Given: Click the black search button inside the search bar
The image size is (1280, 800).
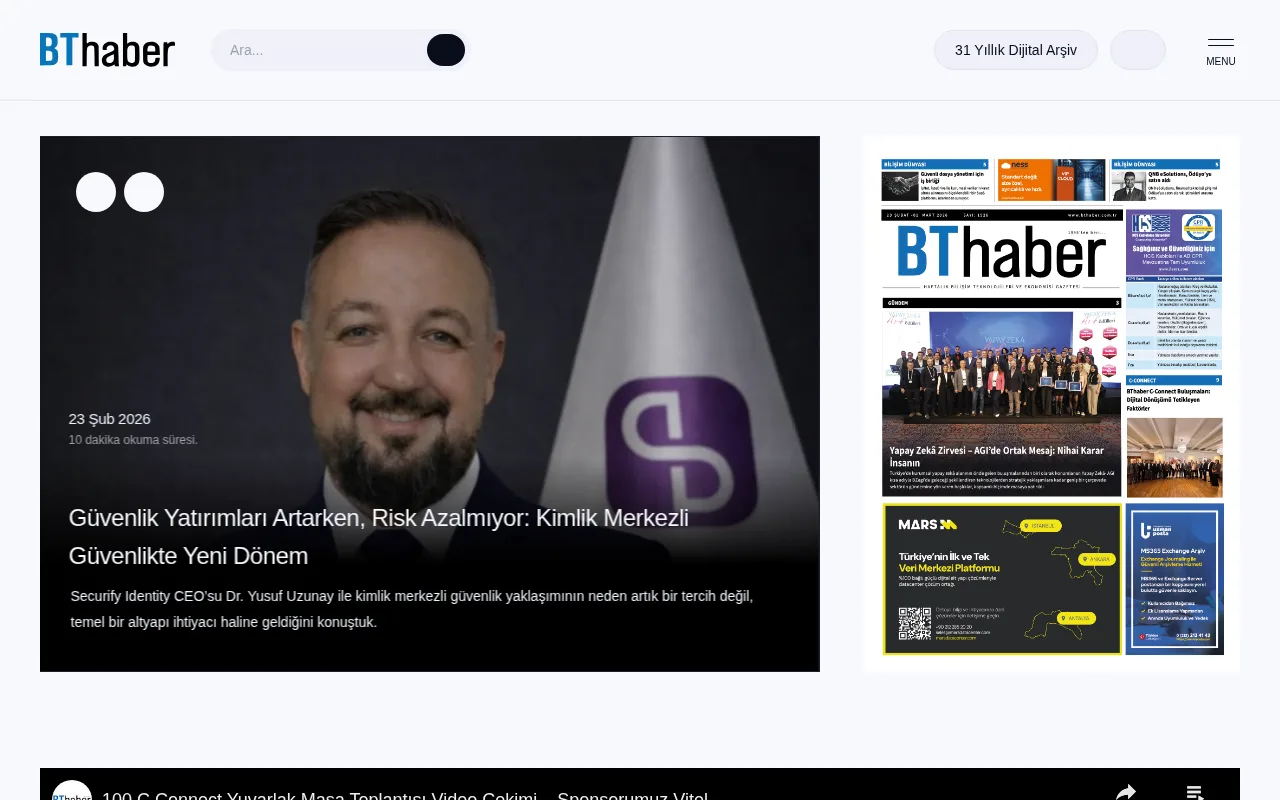Looking at the screenshot, I should [x=445, y=49].
